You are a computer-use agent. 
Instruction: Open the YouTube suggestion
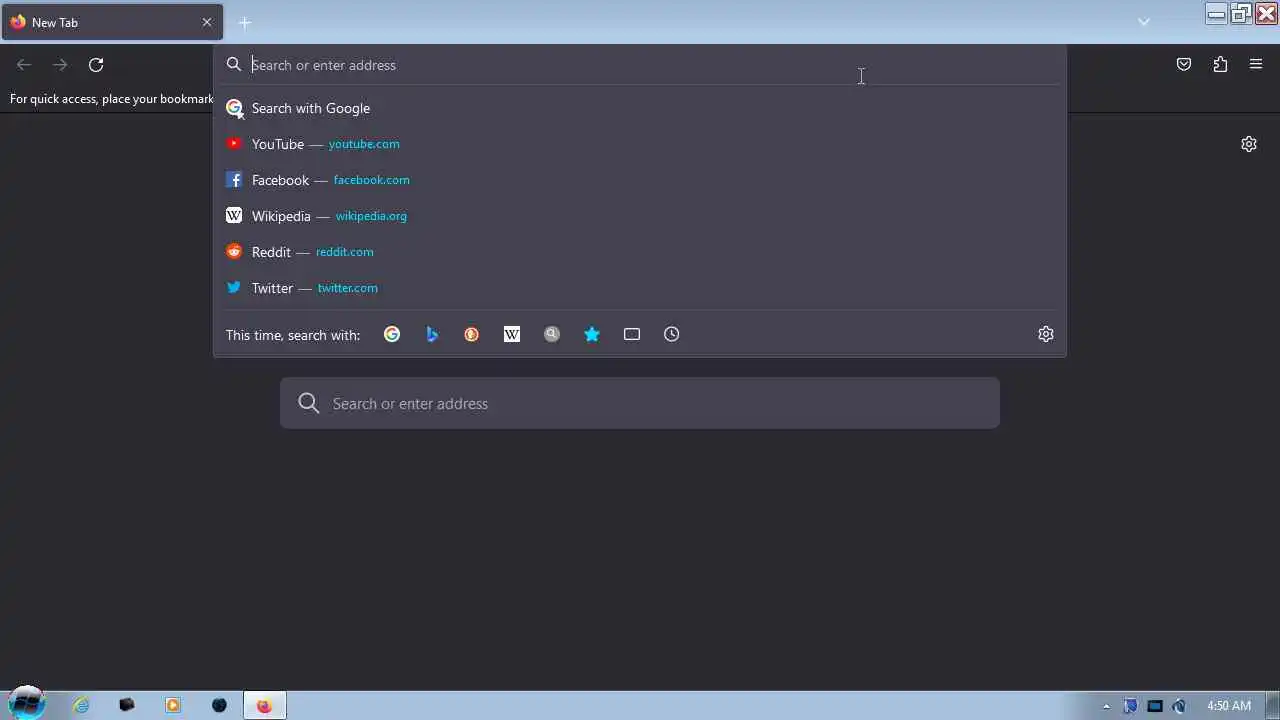click(x=640, y=144)
